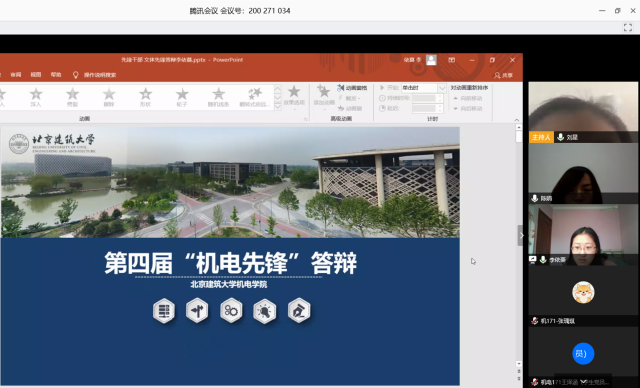Select the host video tile labeled 主持人
The image size is (640, 388).
[x=583, y=112]
